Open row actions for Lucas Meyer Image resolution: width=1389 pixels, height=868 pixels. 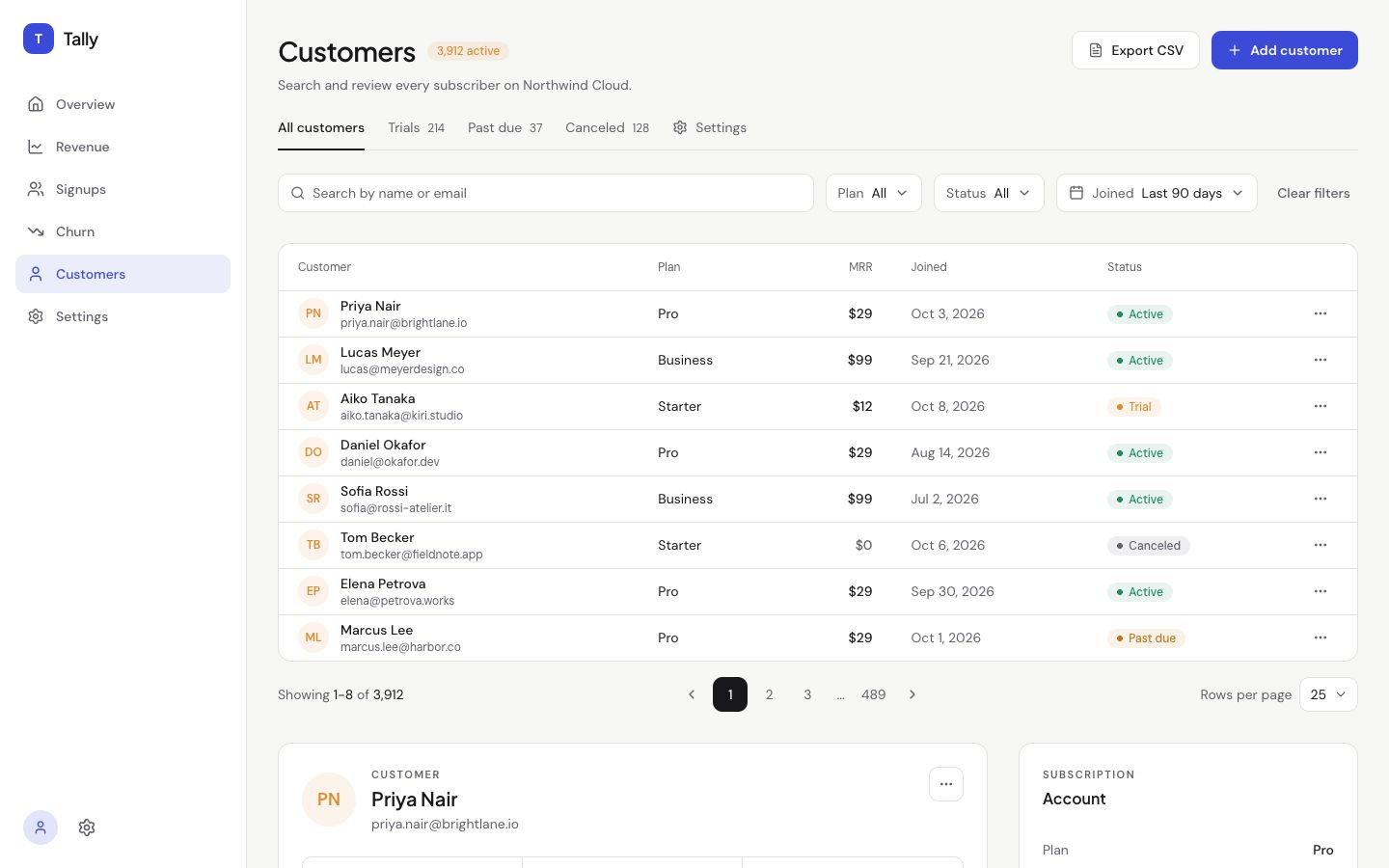(1321, 360)
